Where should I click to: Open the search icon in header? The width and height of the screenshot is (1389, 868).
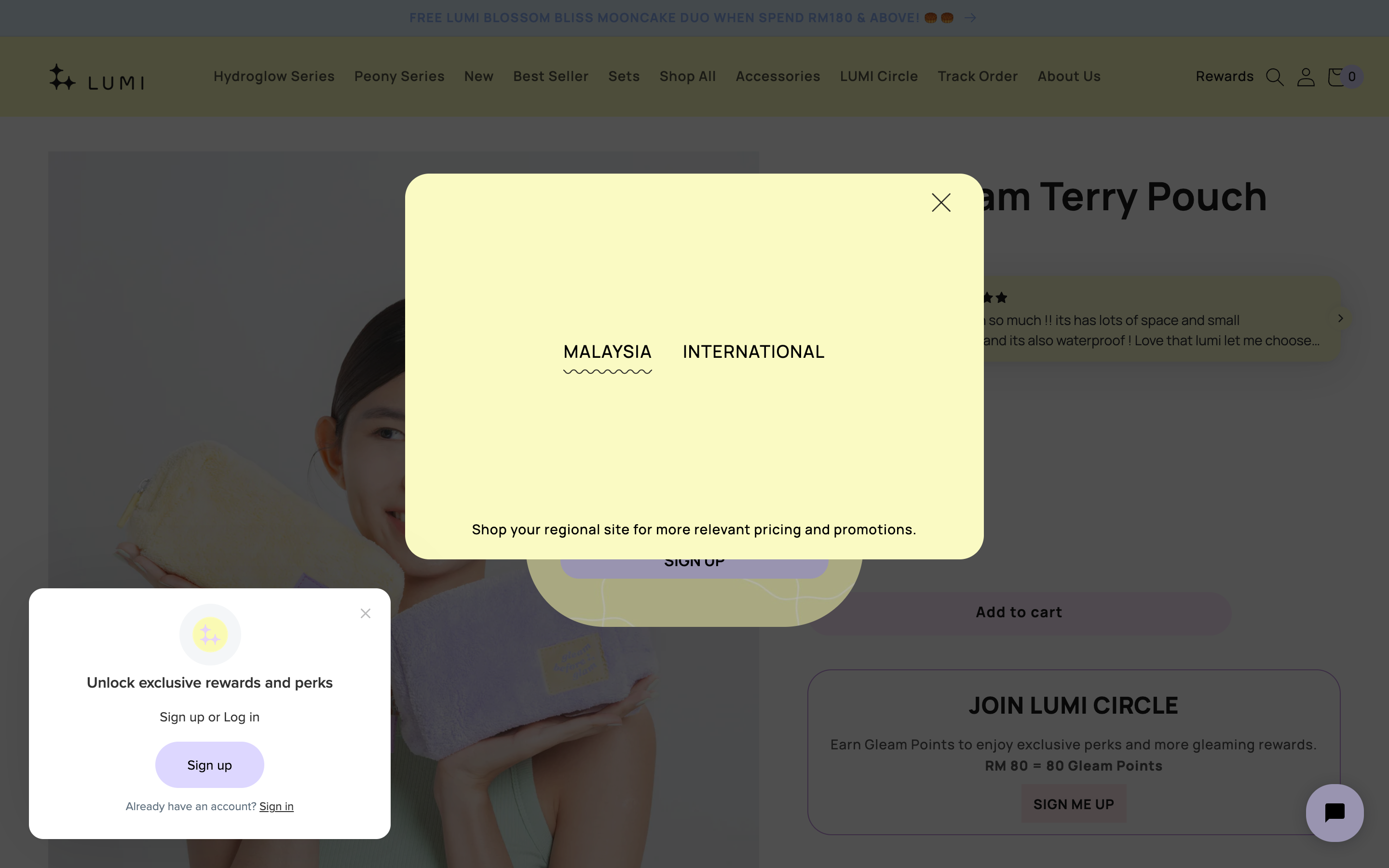1274,77
